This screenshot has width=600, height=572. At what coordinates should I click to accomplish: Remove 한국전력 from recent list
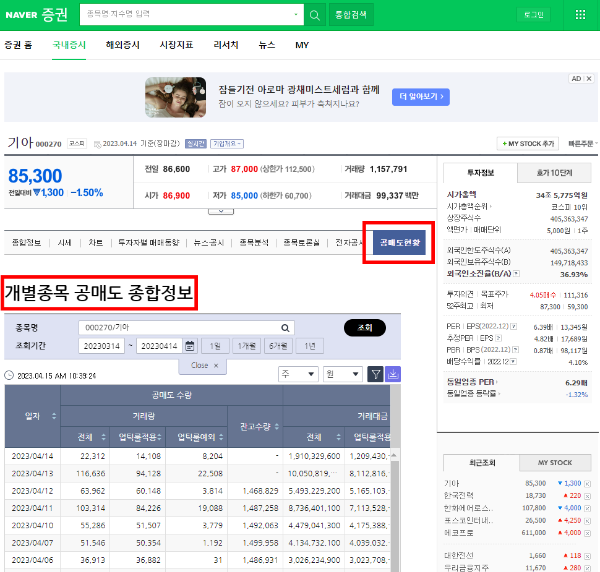[x=587, y=496]
